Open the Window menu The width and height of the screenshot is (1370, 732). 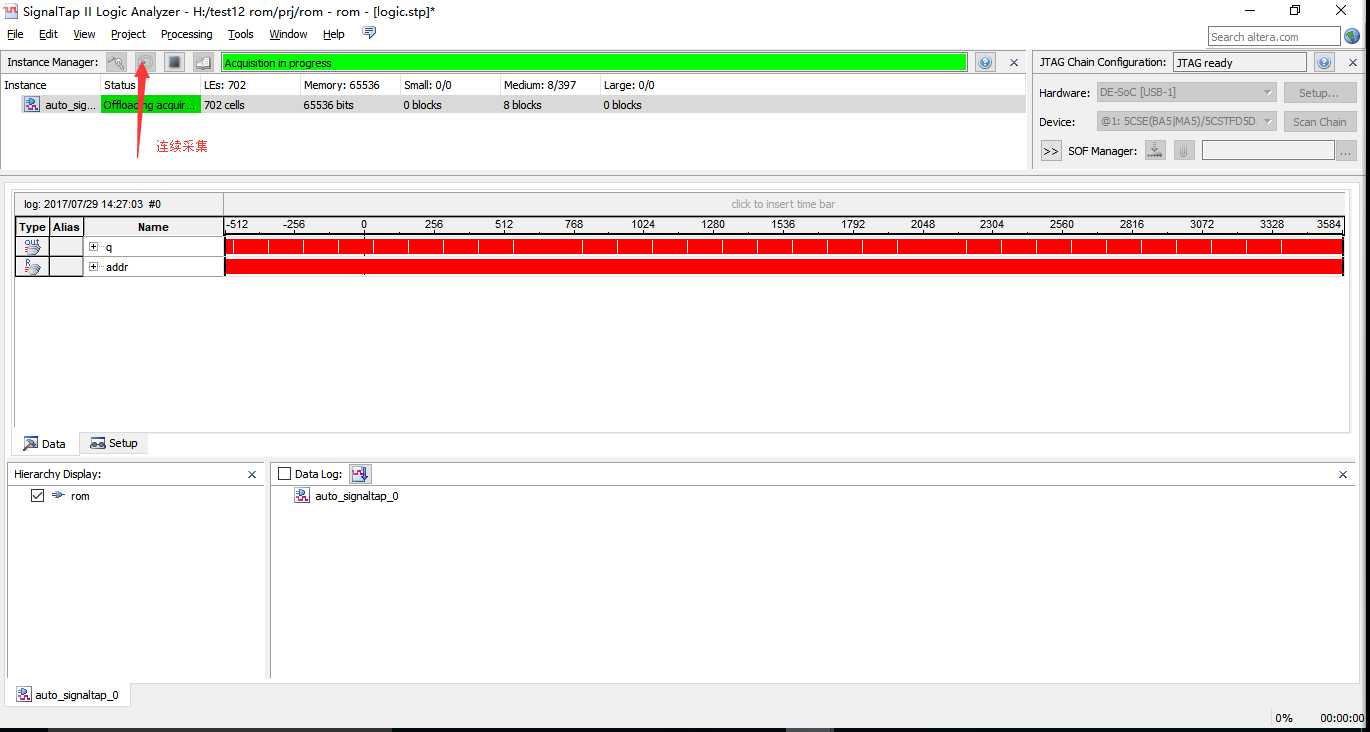[288, 34]
